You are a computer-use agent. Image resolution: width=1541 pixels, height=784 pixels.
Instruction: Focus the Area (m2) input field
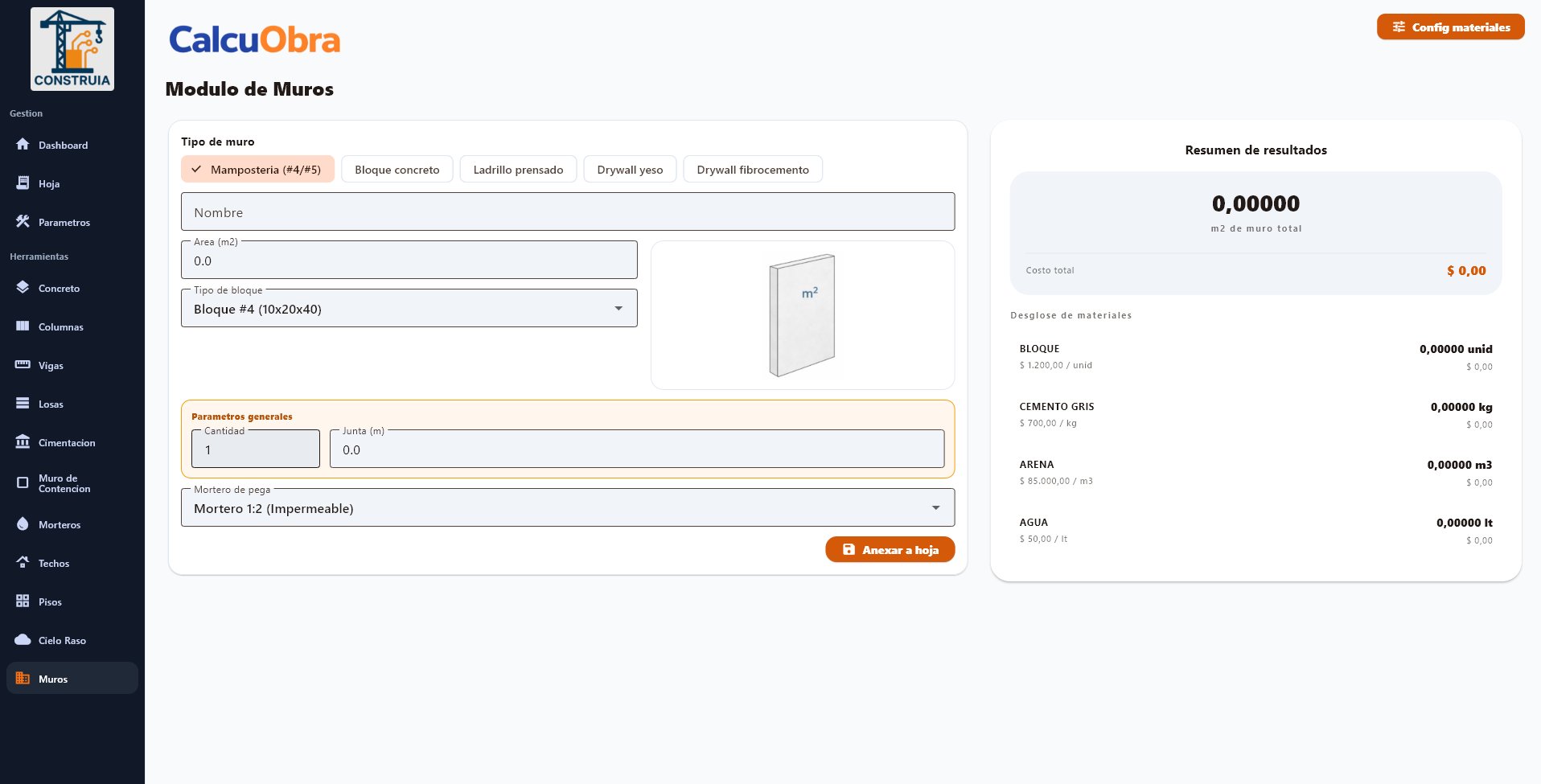(409, 261)
